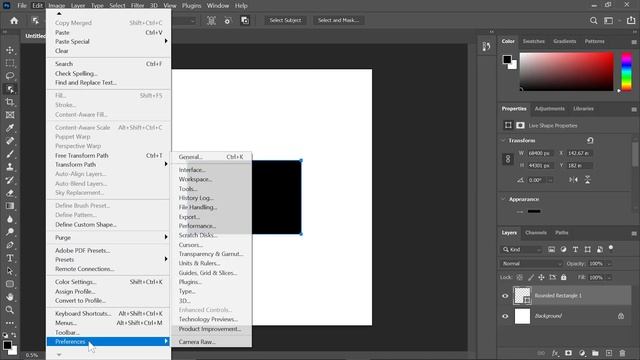Click the Rounded Rectangle 1 layer thumbnail
Viewport: 640px width, 360px height.
pos(522,296)
